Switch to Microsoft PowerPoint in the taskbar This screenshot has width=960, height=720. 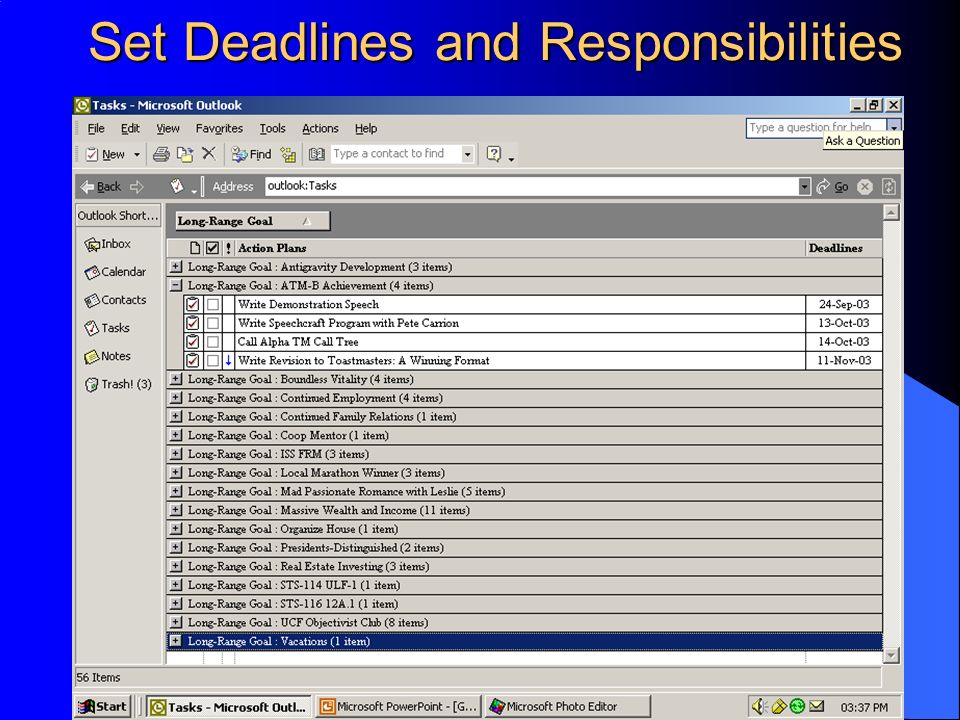pos(399,707)
